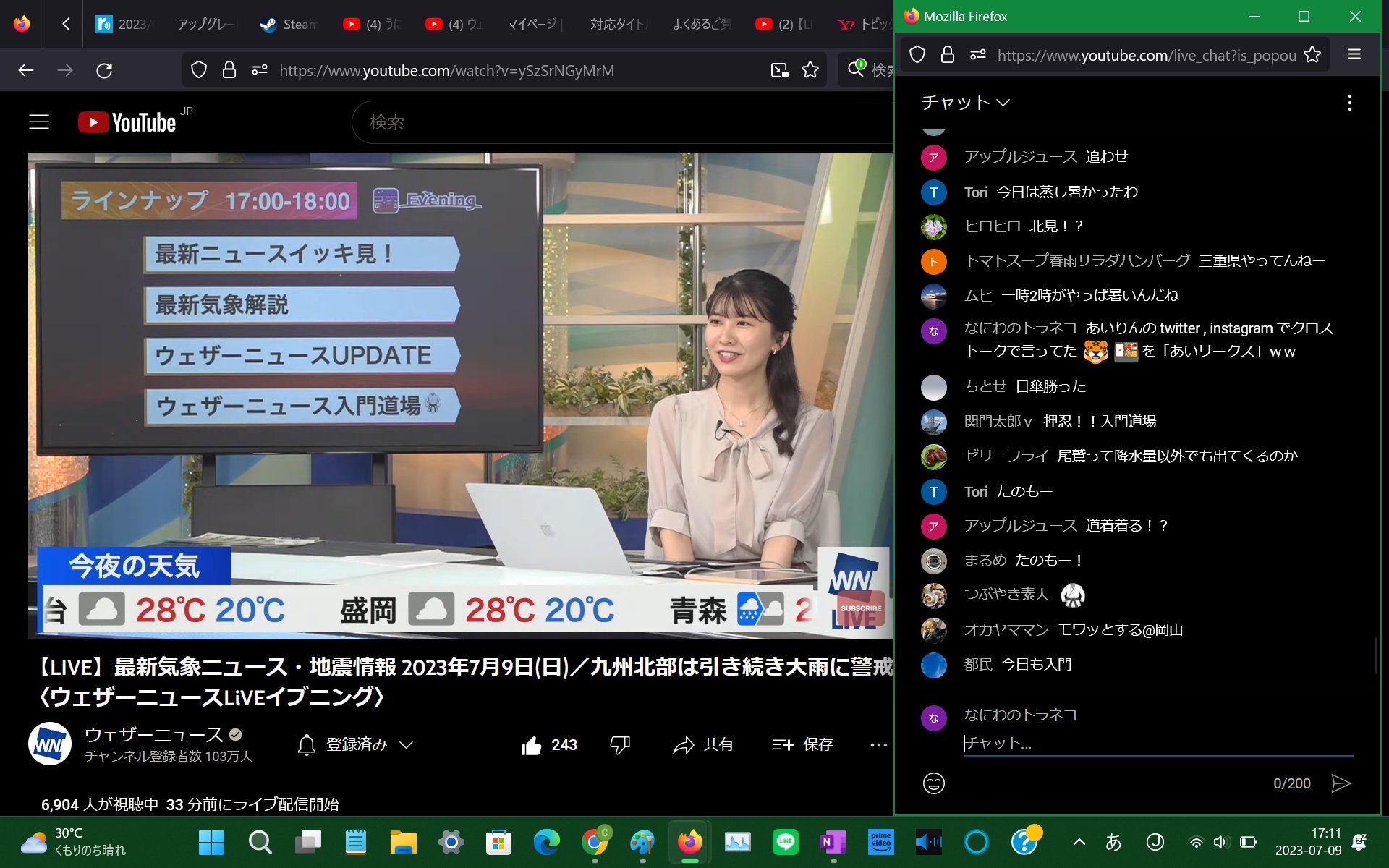1389x868 pixels.
Task: Expand the 登録済み subscription chevron
Action: pos(408,744)
